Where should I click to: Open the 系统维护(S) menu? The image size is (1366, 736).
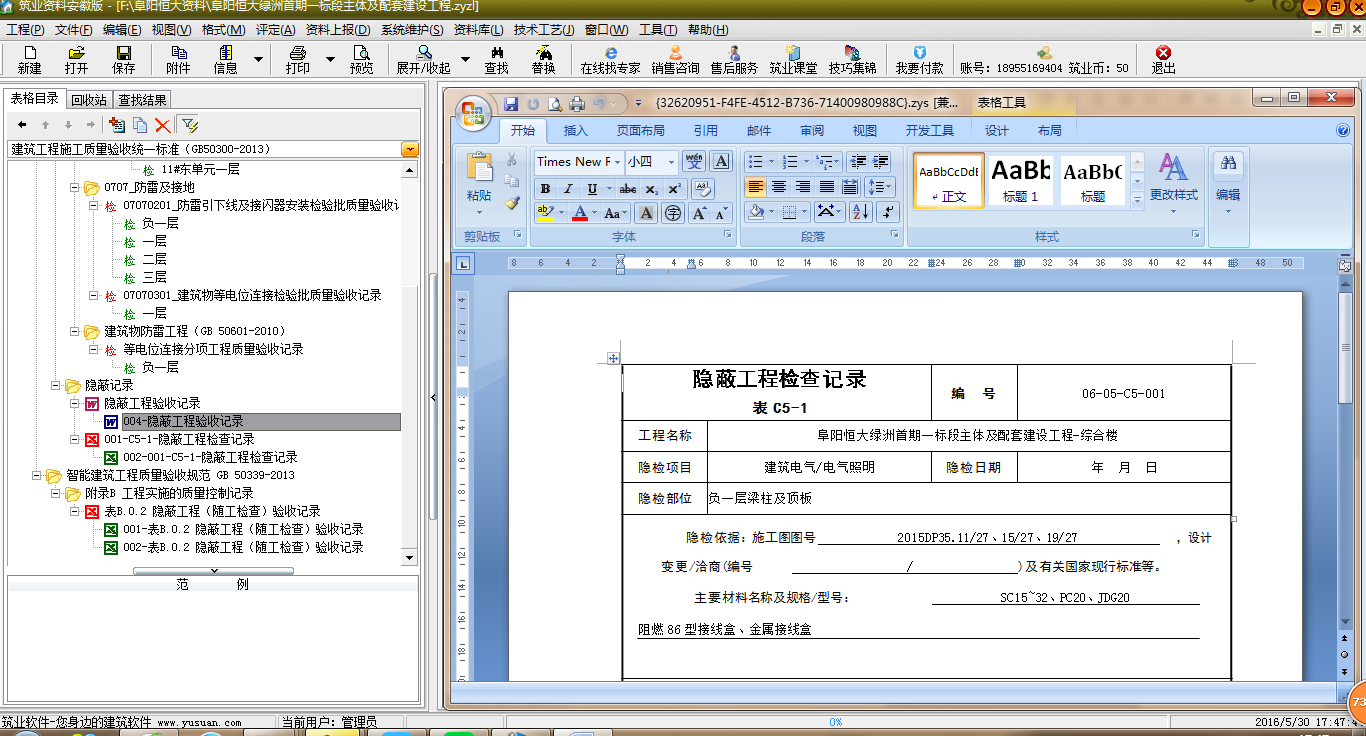click(x=412, y=30)
